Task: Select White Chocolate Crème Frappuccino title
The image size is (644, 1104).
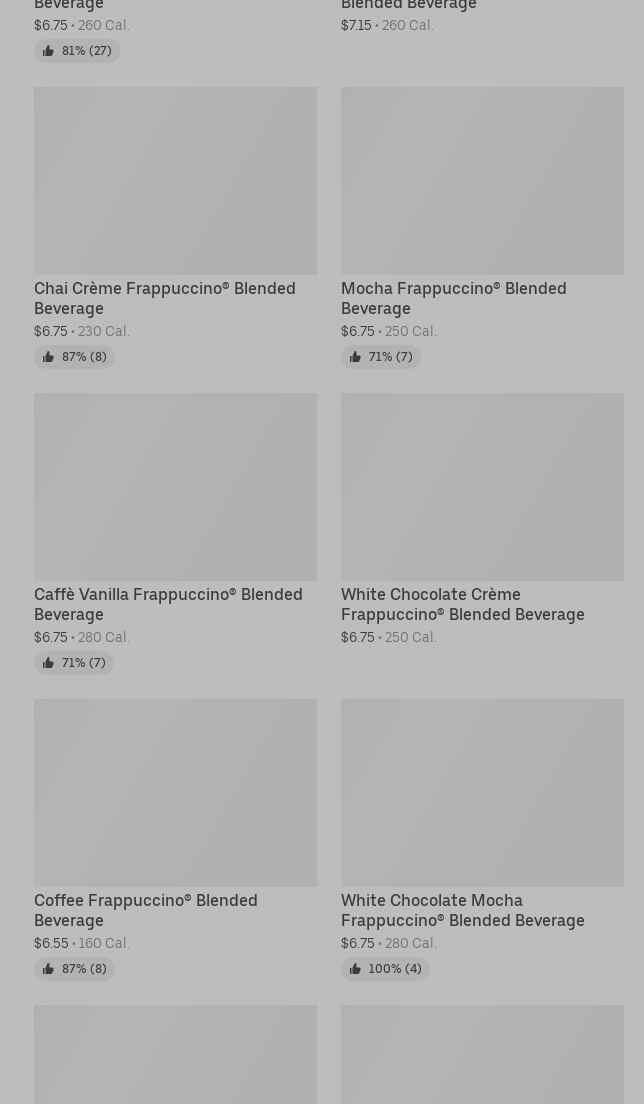Action: tap(463, 604)
